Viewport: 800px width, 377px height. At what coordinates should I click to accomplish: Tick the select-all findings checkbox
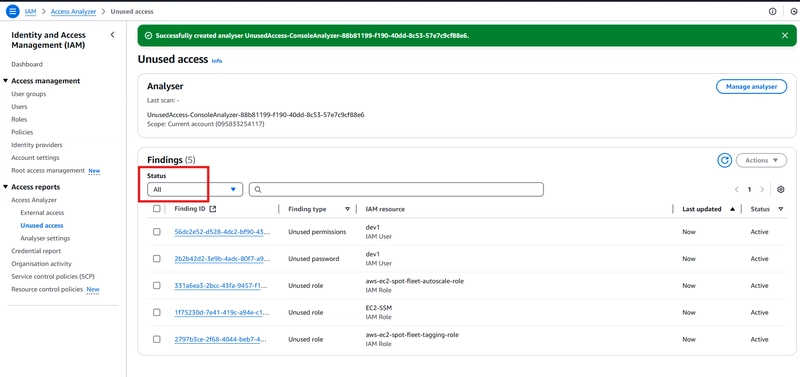pyautogui.click(x=157, y=209)
